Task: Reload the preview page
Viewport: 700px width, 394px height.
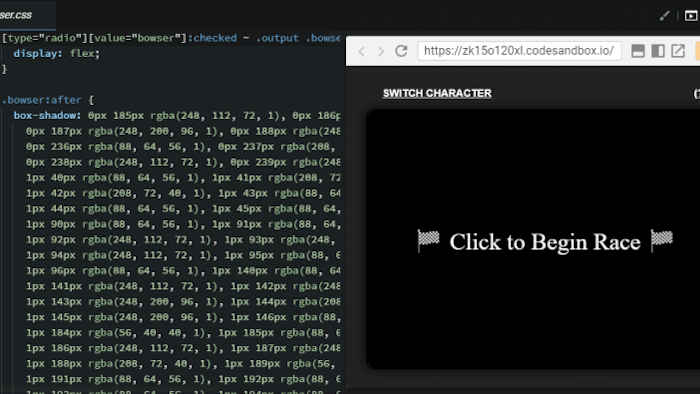Action: click(x=401, y=51)
